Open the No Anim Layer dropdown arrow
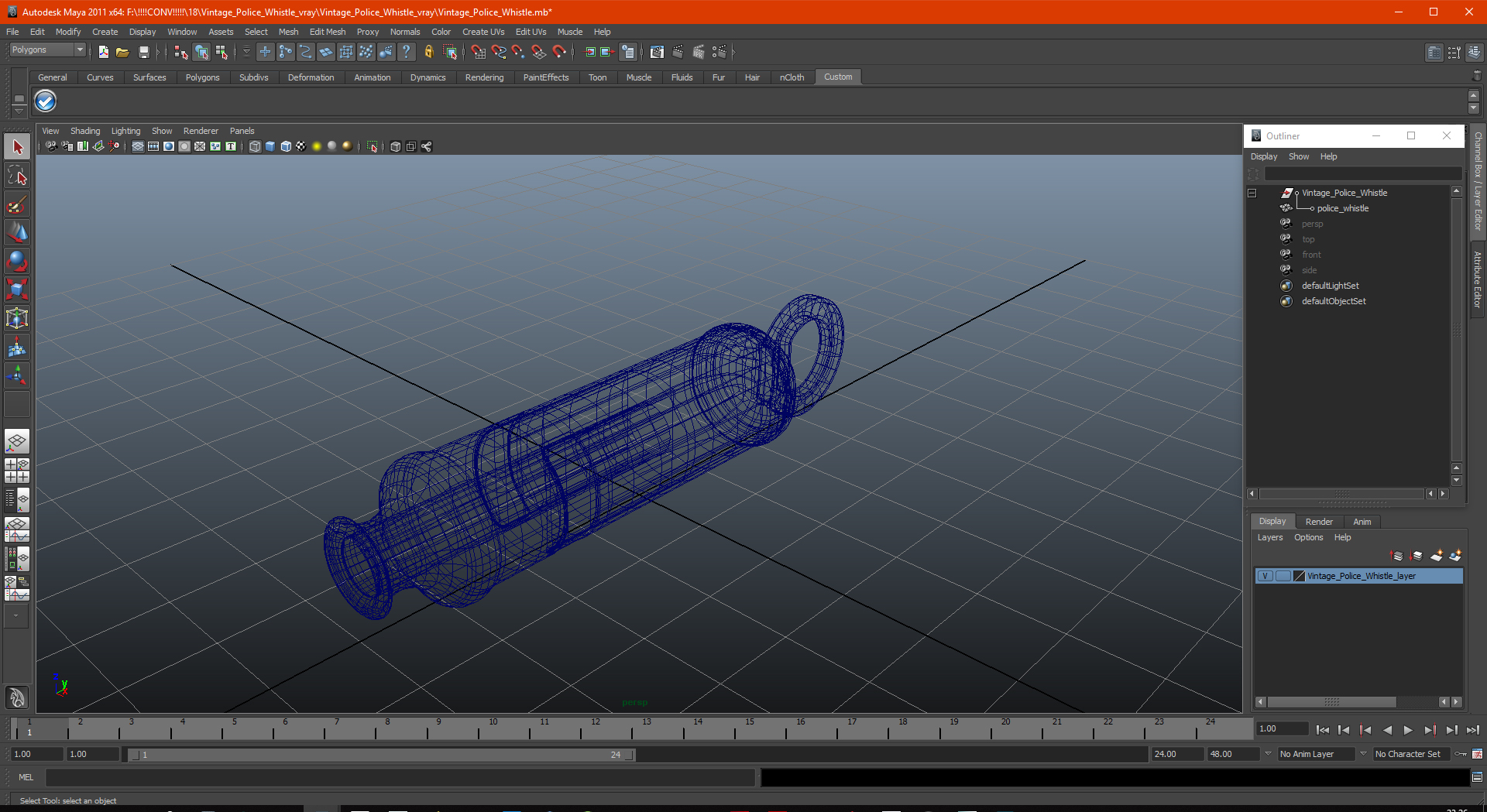1487x812 pixels. coord(1268,753)
